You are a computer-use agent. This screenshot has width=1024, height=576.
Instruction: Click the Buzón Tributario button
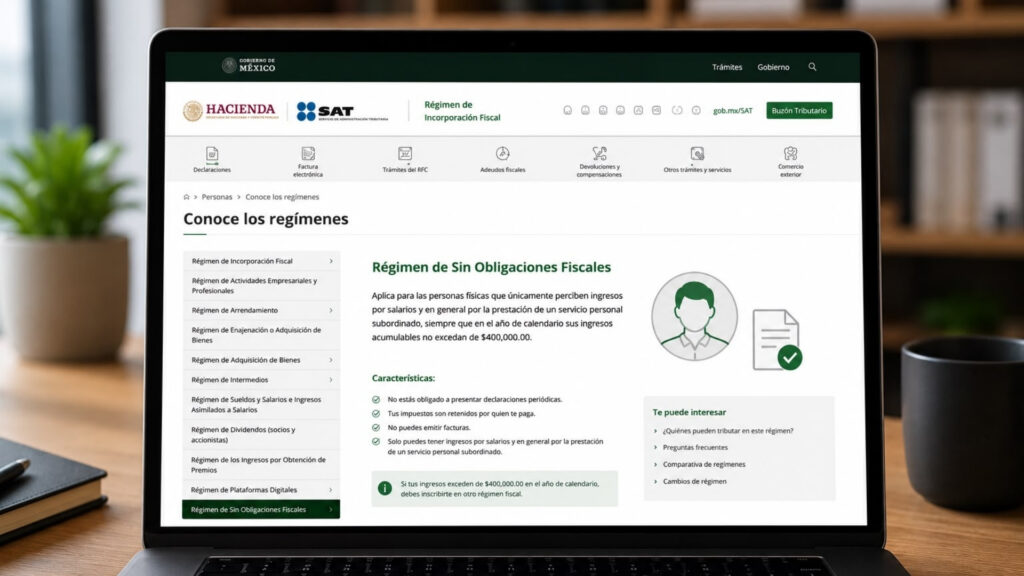pyautogui.click(x=799, y=110)
